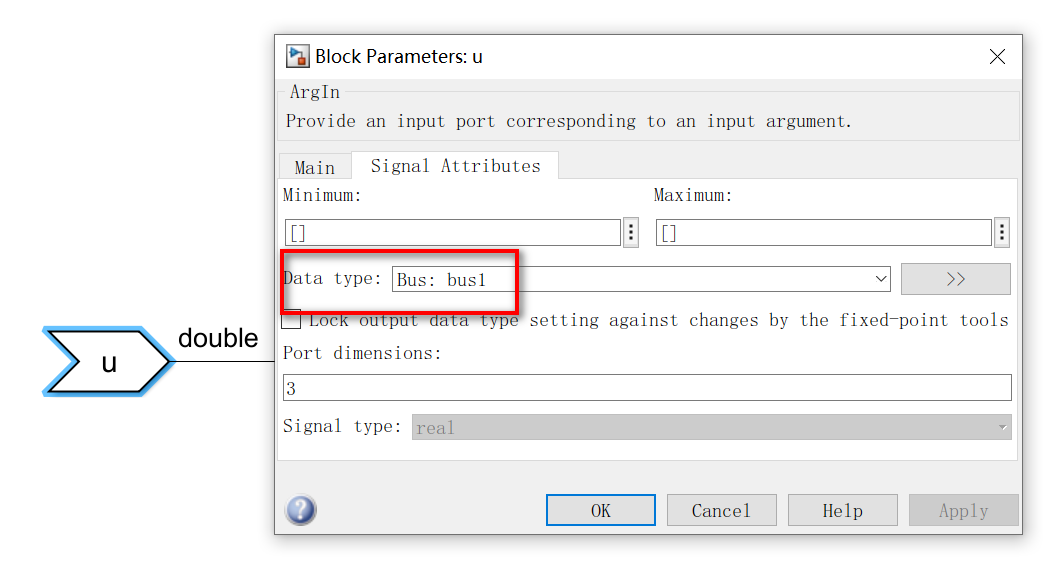Click the Maximum input field
Screen dimensions: 1043x575
pos(824,233)
